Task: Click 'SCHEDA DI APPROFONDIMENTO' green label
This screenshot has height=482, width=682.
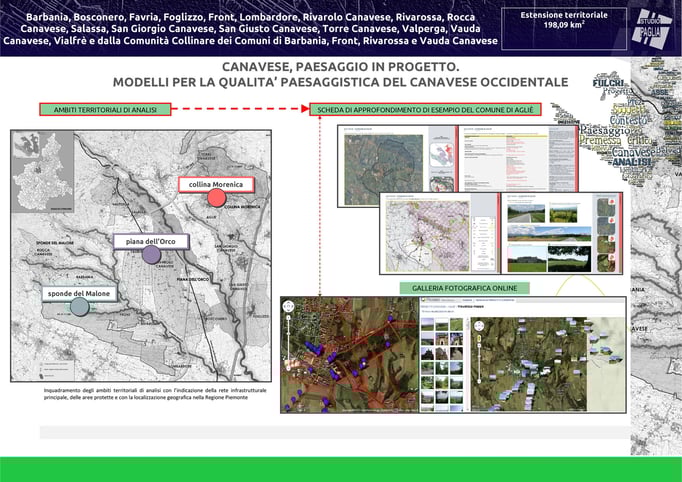Action: [425, 110]
